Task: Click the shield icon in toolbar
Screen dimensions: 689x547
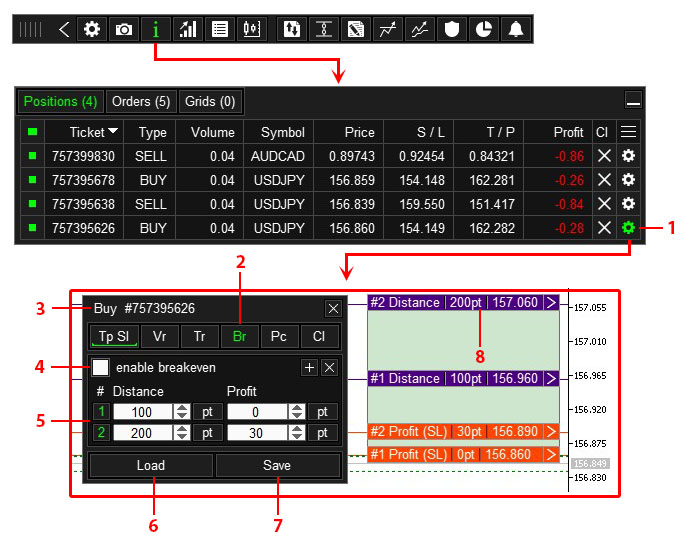Action: tap(452, 29)
